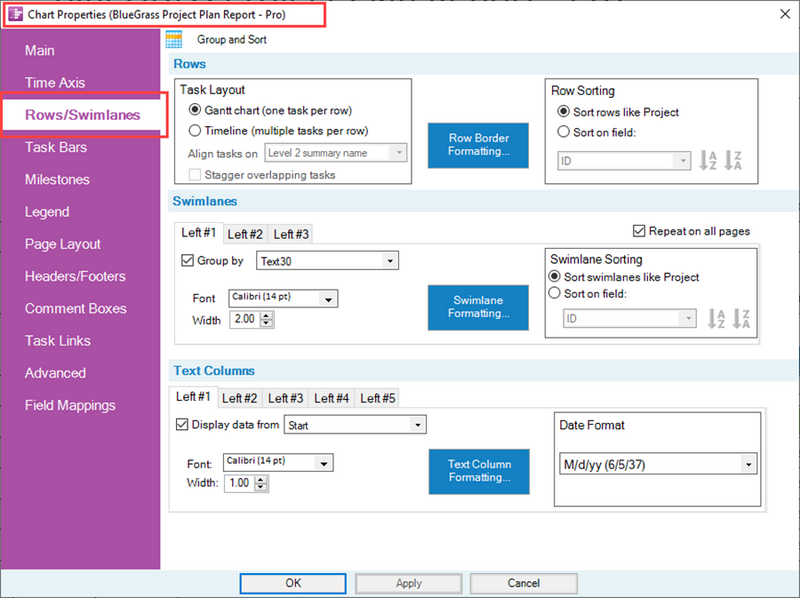Open Row Border Formatting dialog
800x598 pixels.
478,145
